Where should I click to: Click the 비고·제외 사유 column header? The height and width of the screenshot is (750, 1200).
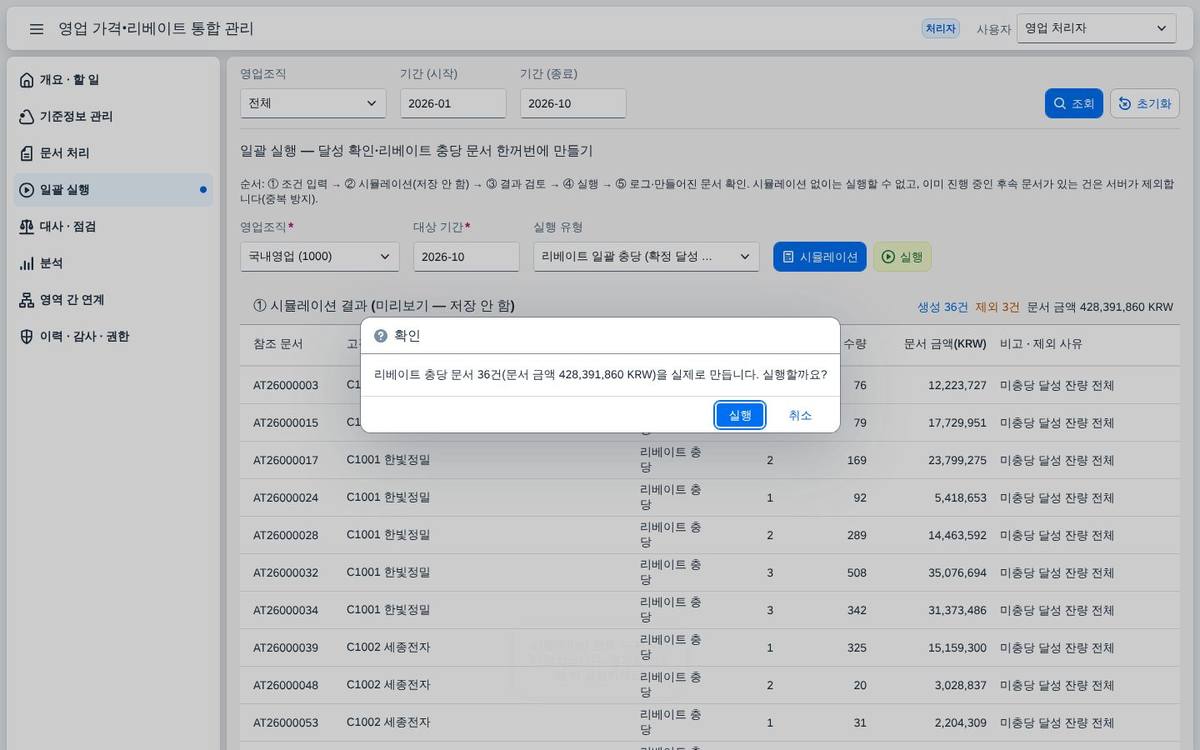pyautogui.click(x=1041, y=344)
